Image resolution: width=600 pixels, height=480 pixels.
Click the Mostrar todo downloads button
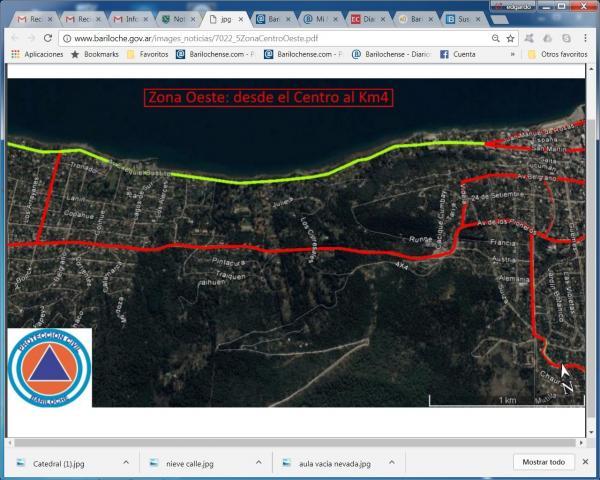pos(543,462)
